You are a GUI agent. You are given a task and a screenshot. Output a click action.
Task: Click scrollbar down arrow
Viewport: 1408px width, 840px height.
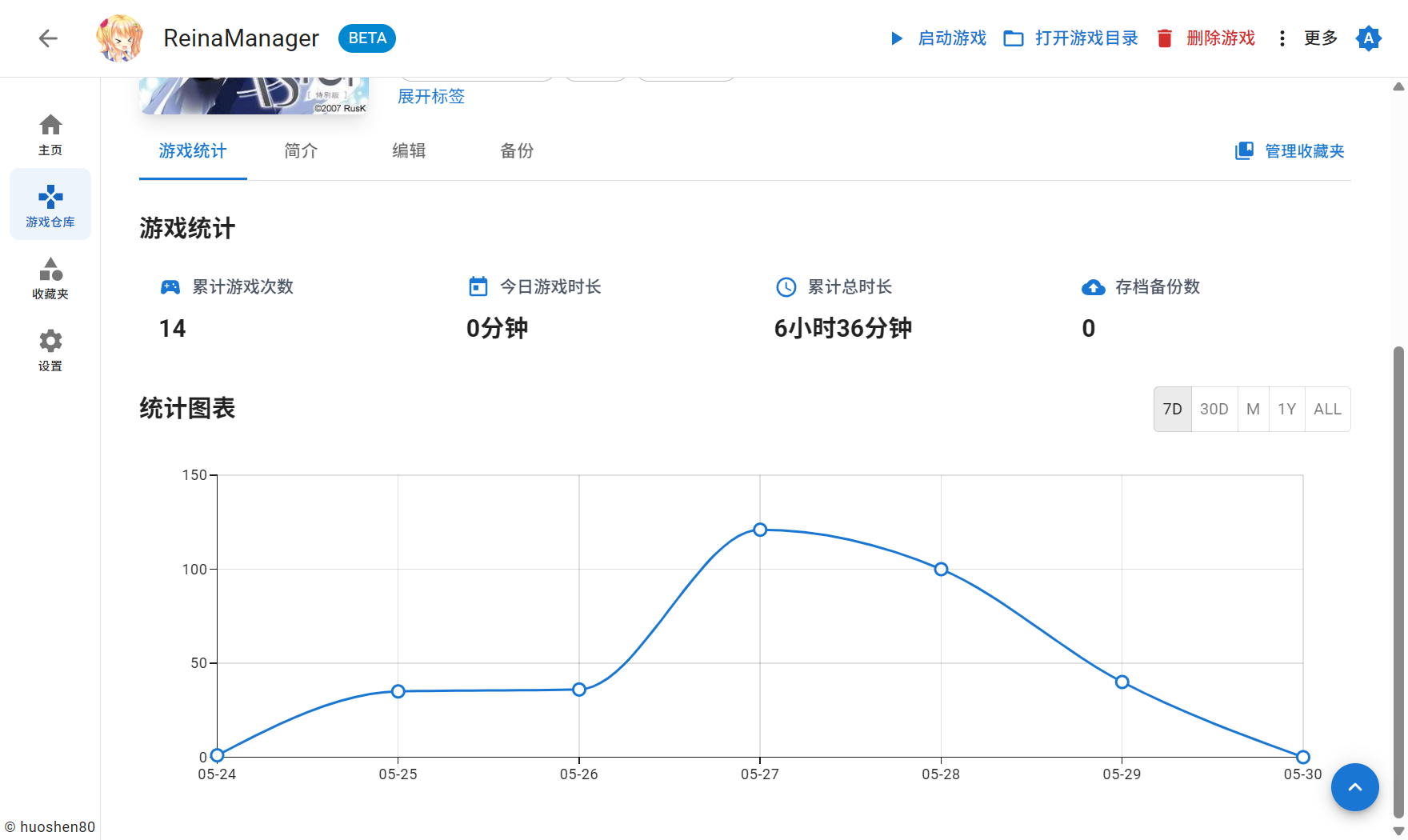click(x=1398, y=831)
